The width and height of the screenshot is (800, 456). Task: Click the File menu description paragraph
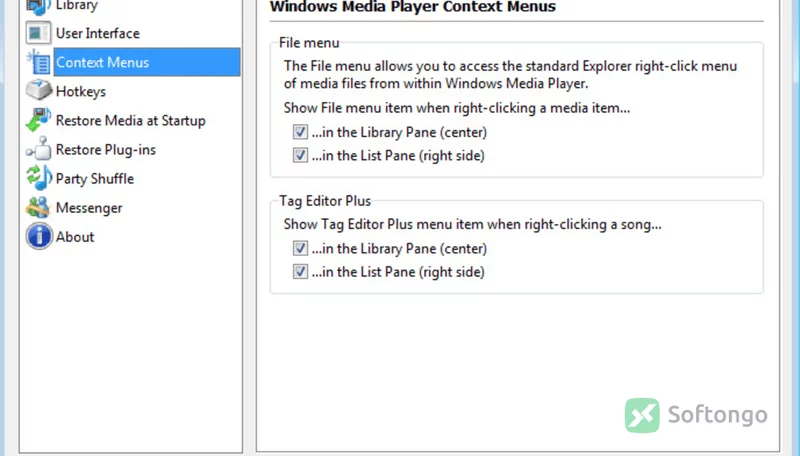(510, 74)
